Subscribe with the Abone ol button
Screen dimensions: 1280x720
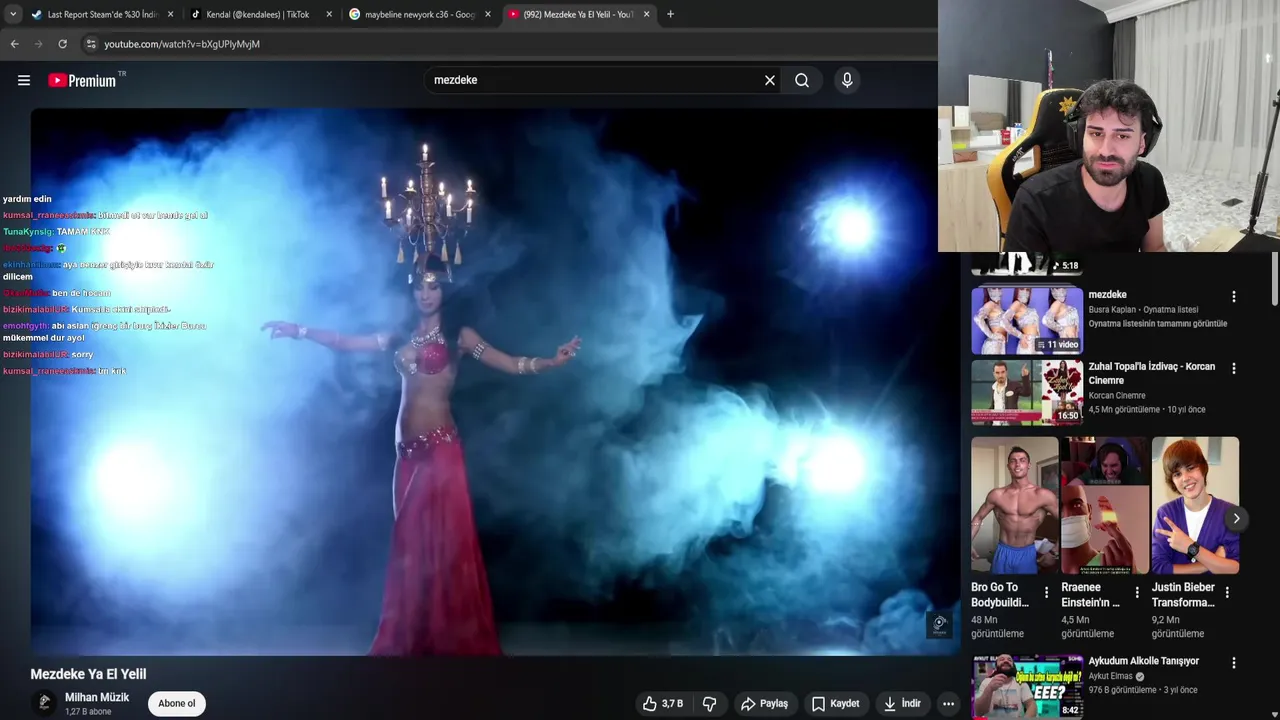tap(177, 703)
